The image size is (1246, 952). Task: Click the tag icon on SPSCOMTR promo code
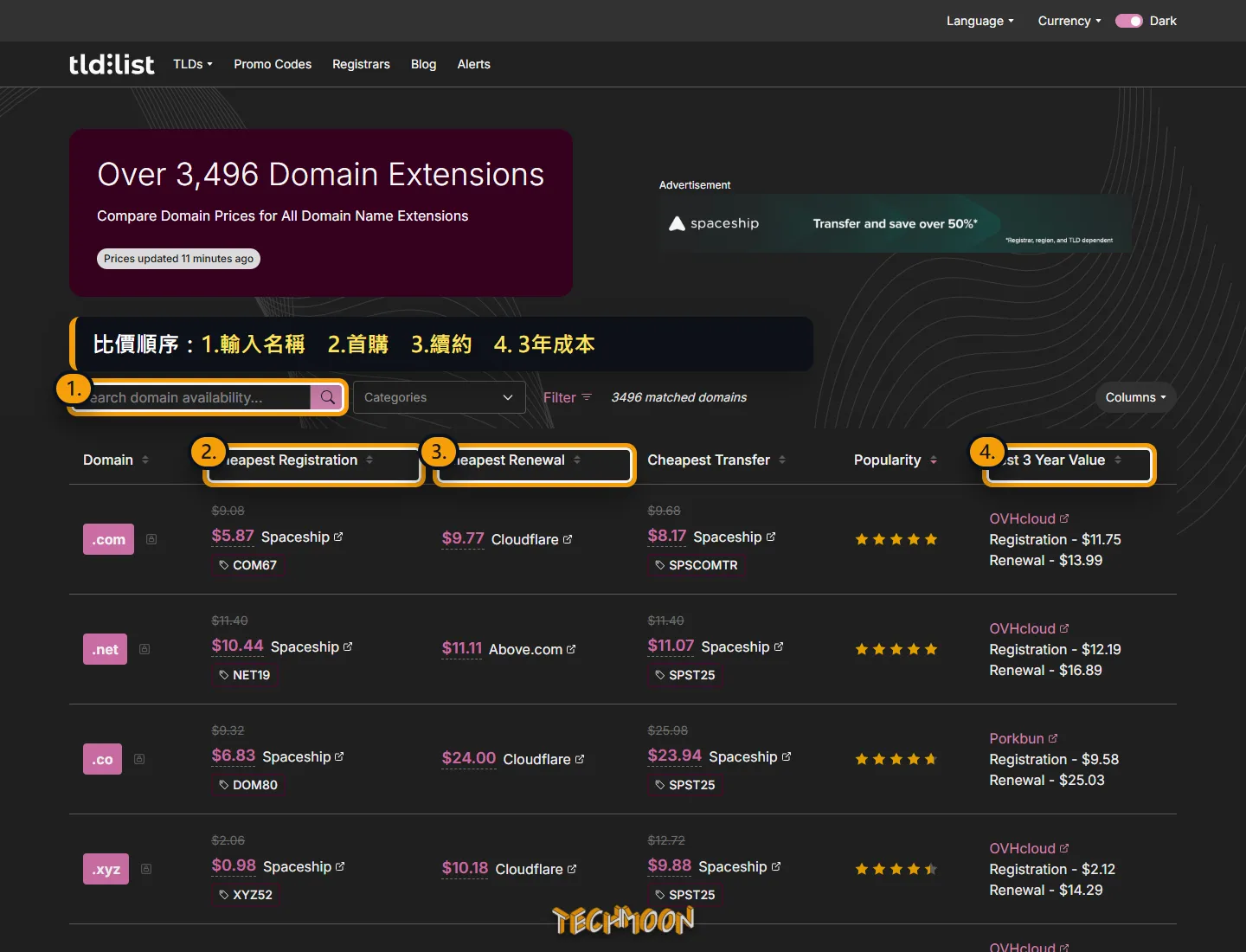tap(660, 565)
